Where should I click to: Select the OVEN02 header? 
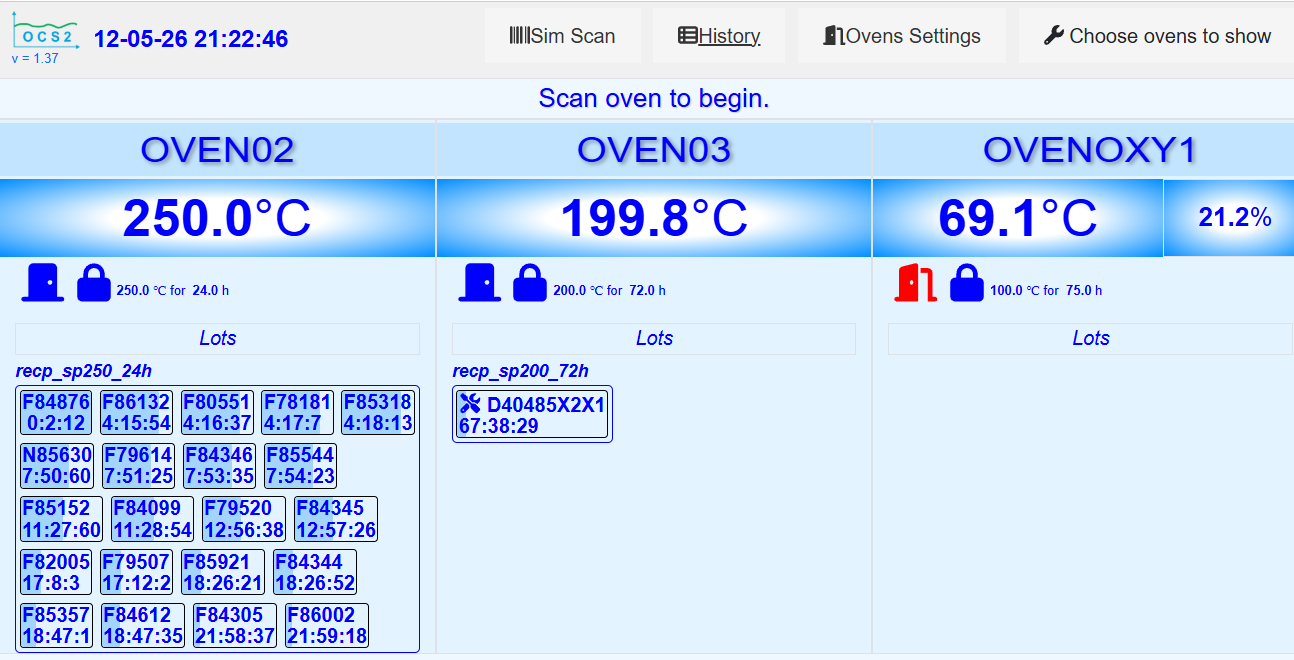pos(217,150)
